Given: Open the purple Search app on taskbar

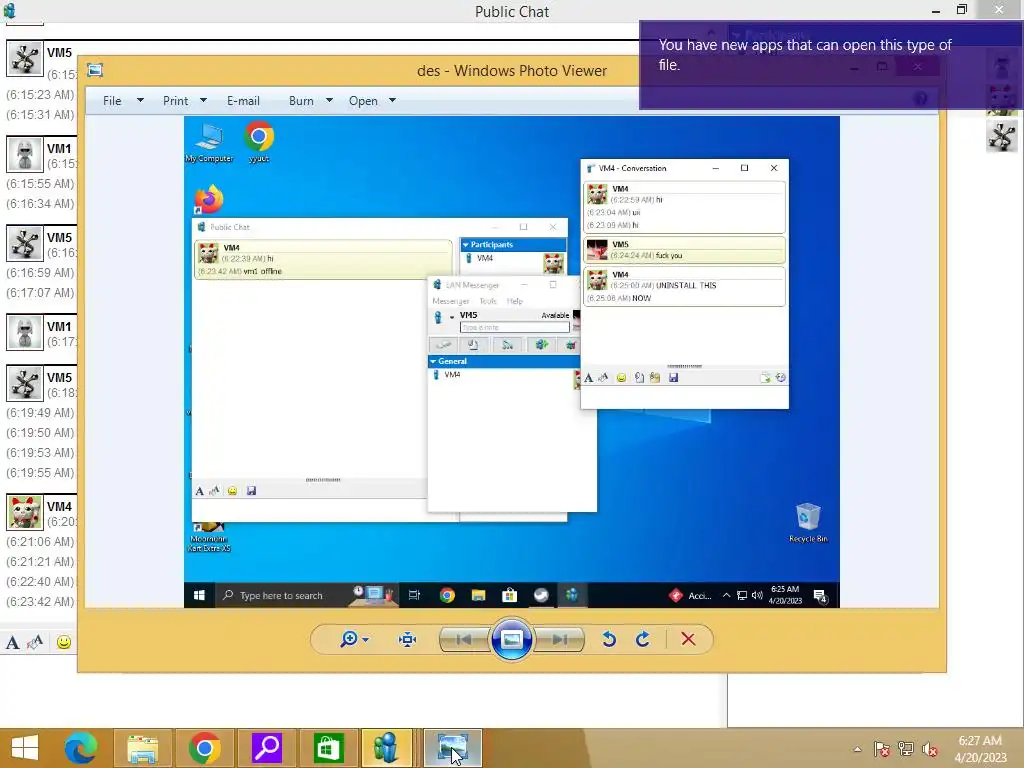Looking at the screenshot, I should (266, 748).
